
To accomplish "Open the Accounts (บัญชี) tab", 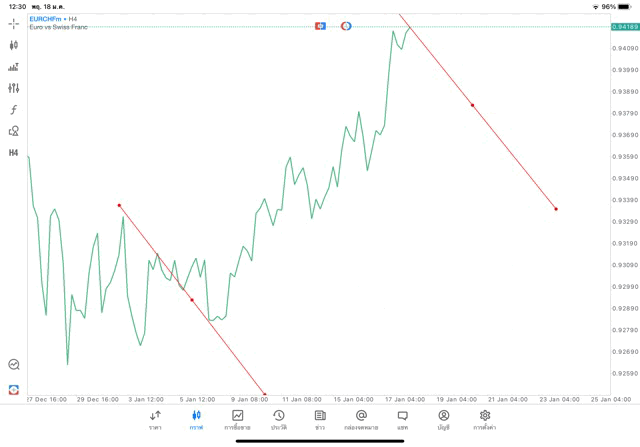I will pyautogui.click(x=443, y=419).
